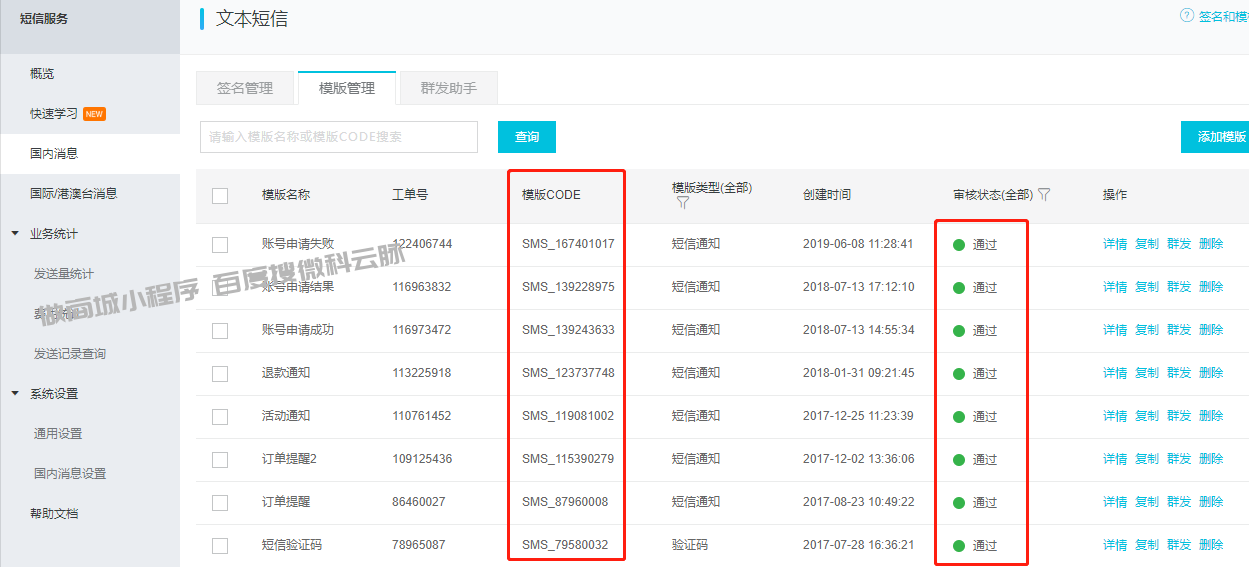Open 详情 for 短信验证码 row
Screen dimensions: 1249x567
[1115, 545]
